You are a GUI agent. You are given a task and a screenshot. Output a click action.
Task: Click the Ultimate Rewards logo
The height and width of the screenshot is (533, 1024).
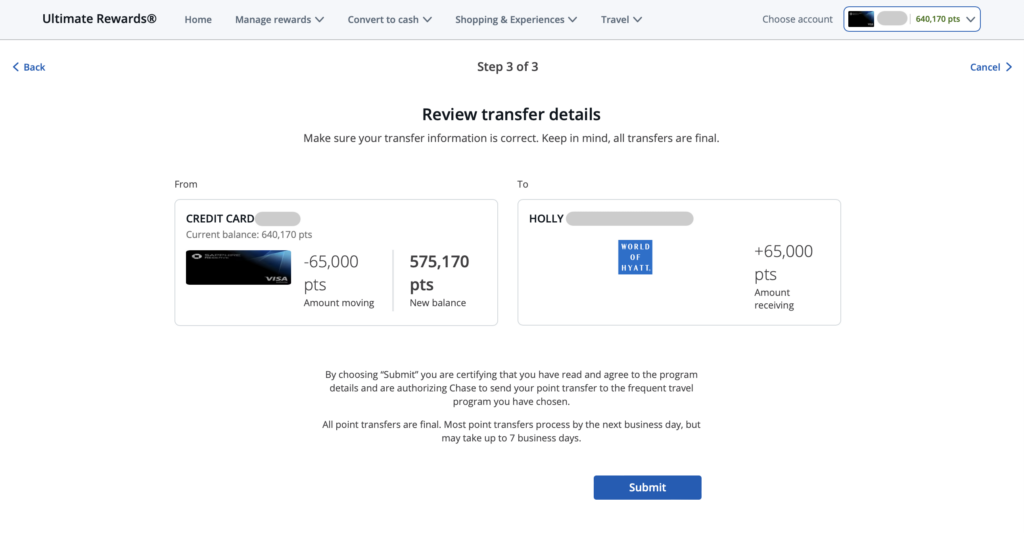click(99, 19)
